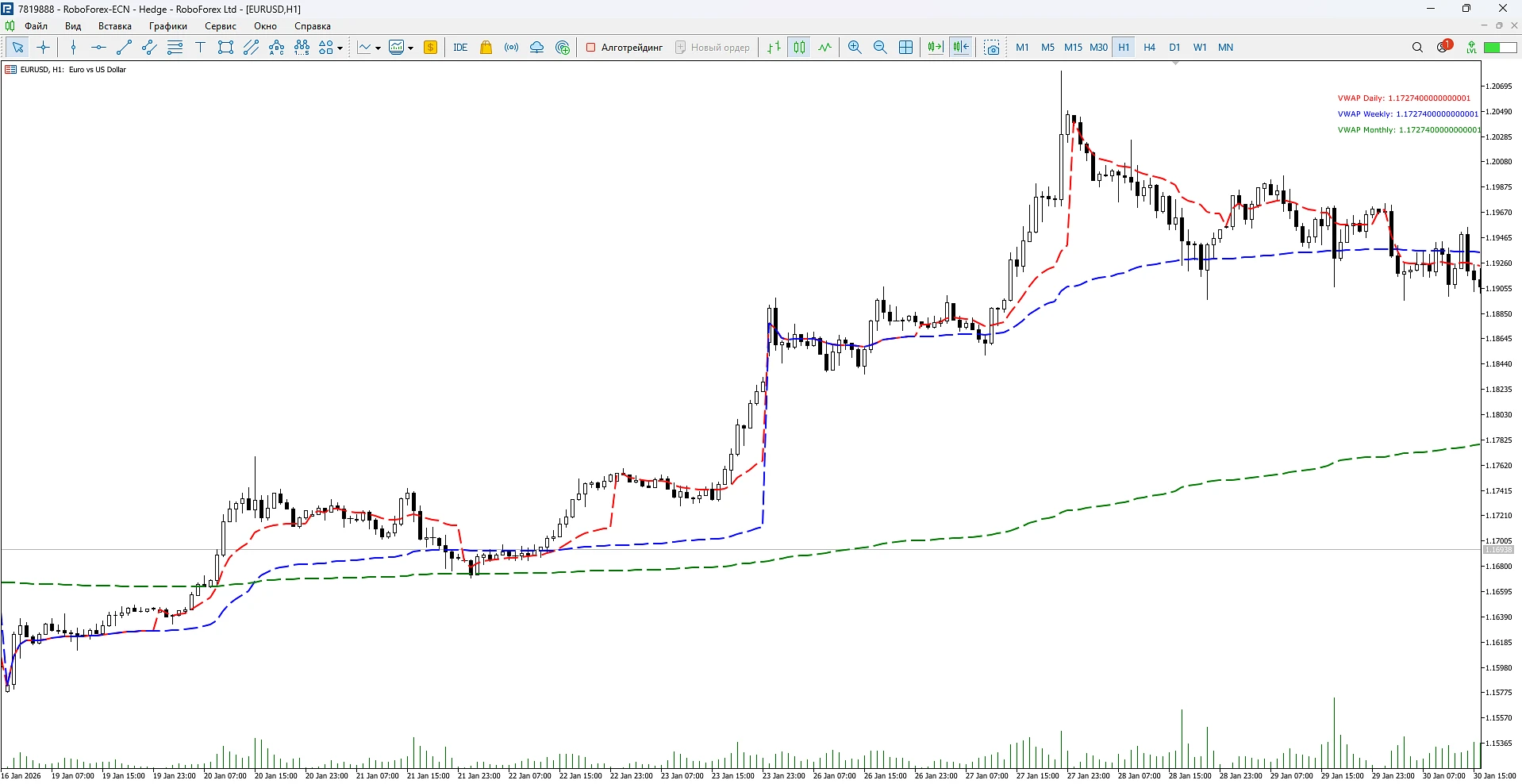1522x784 pixels.
Task: Open the Вставка menu
Action: (114, 26)
